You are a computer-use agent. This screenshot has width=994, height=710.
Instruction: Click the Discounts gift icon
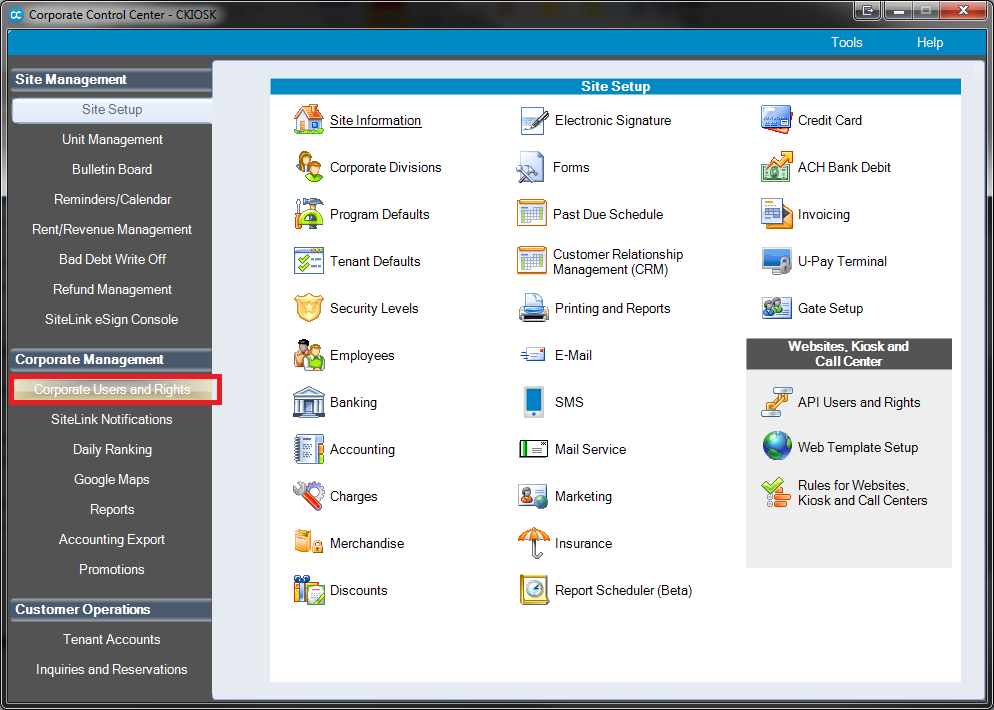tap(309, 590)
